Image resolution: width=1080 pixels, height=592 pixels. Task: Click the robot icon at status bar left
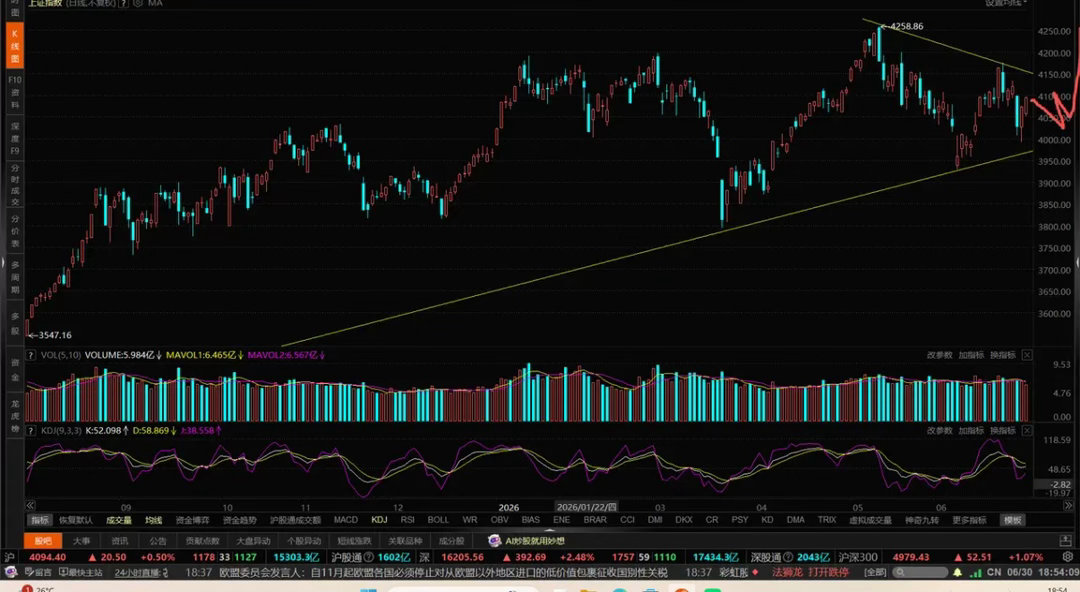pos(11,572)
